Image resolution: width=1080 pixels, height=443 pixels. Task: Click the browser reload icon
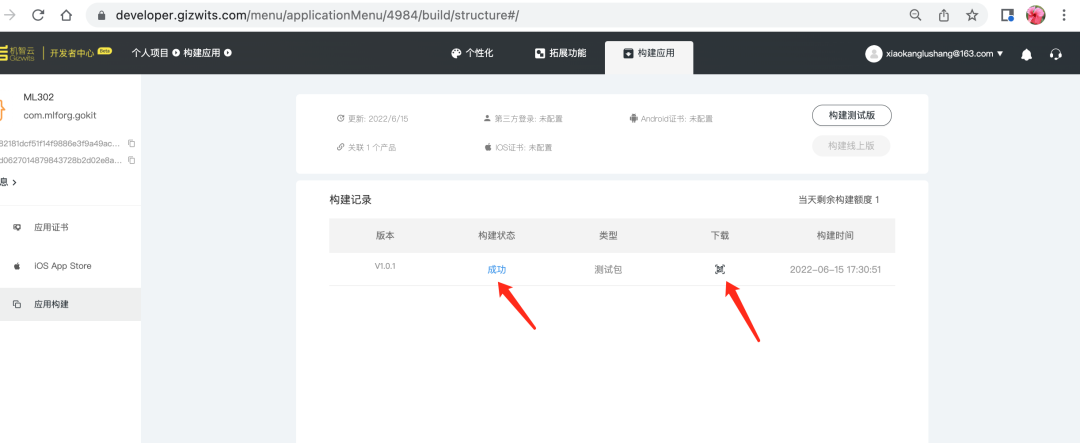point(38,15)
